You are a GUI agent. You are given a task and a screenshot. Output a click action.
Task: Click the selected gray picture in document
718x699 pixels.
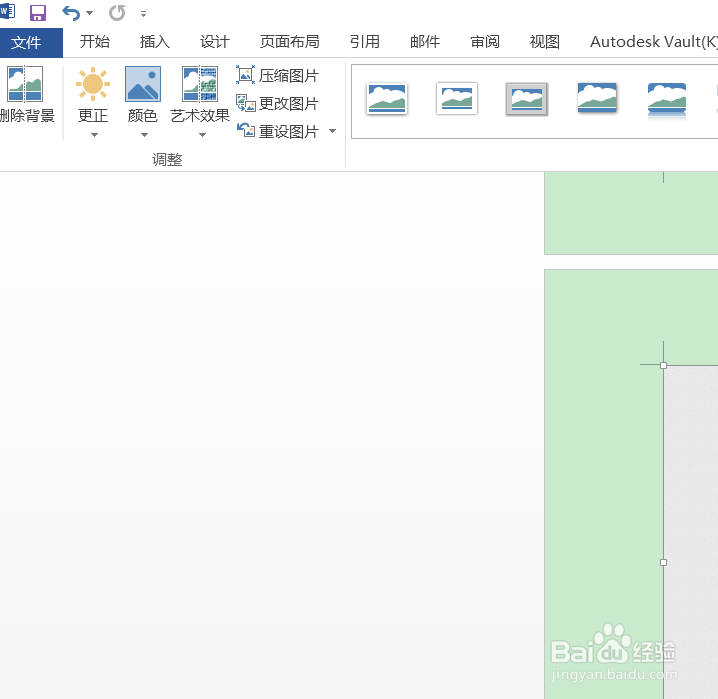(x=691, y=532)
